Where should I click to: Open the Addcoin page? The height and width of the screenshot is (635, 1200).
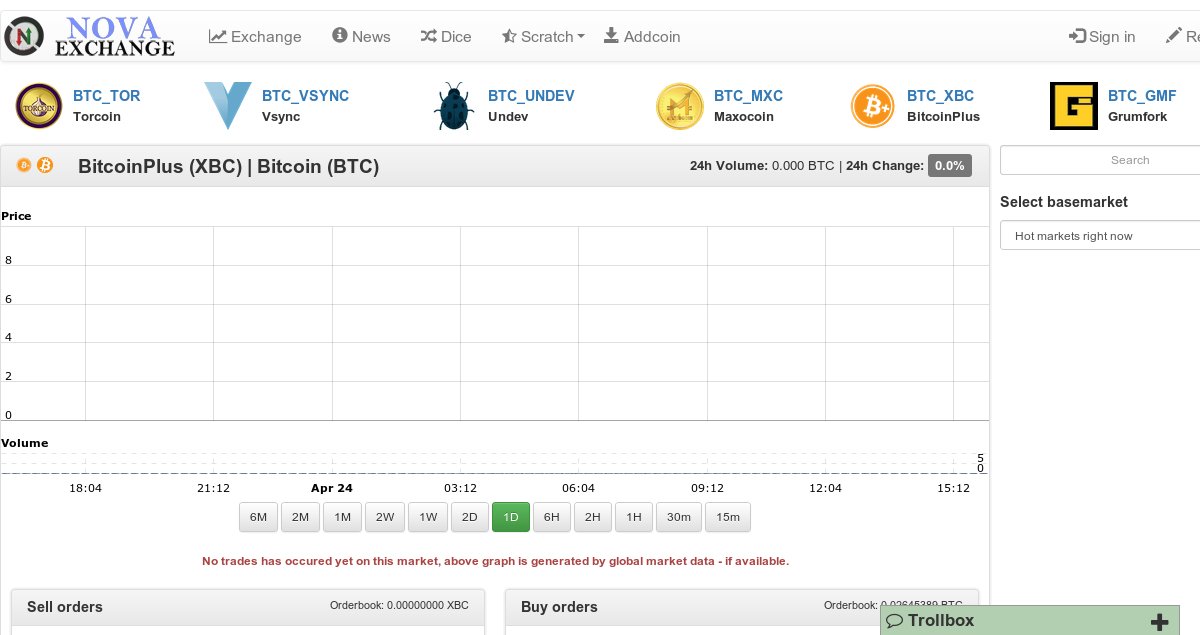[642, 36]
